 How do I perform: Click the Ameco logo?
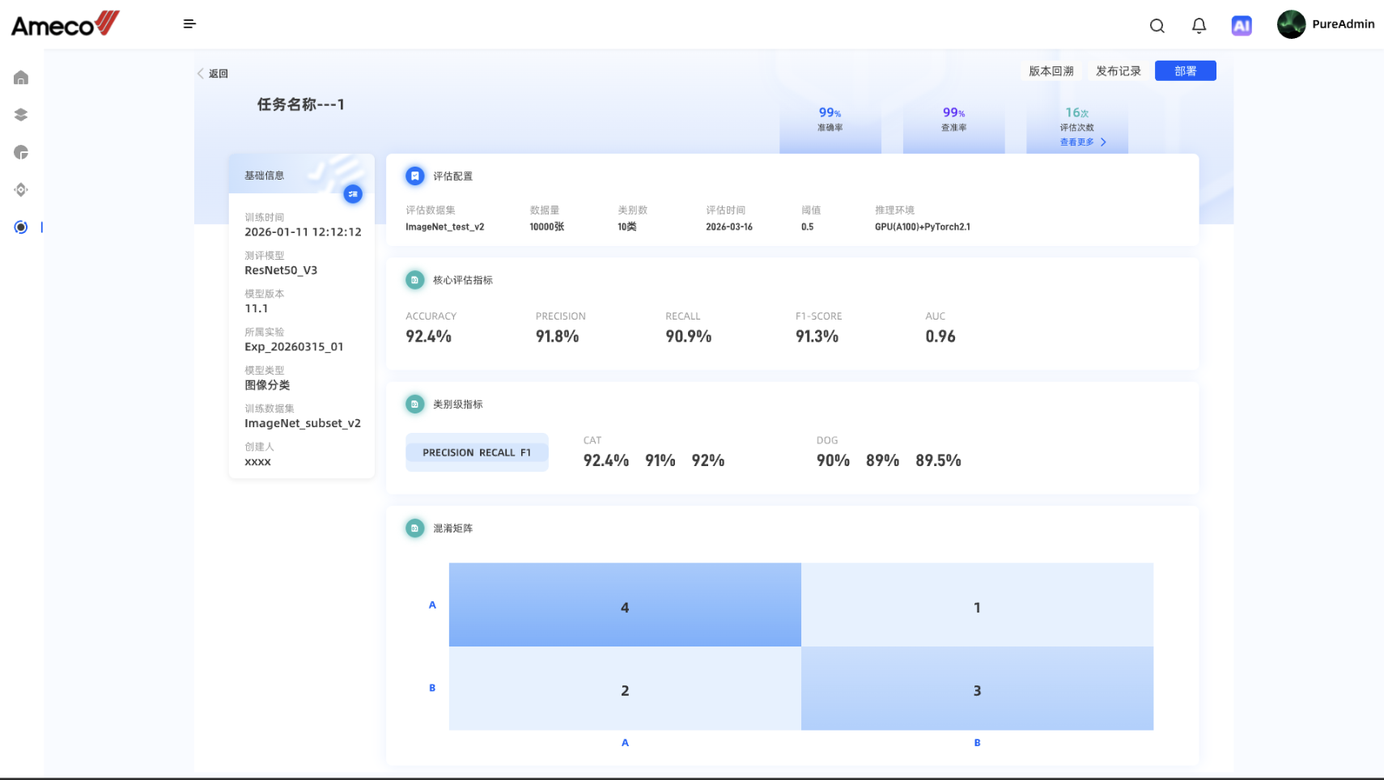point(65,24)
